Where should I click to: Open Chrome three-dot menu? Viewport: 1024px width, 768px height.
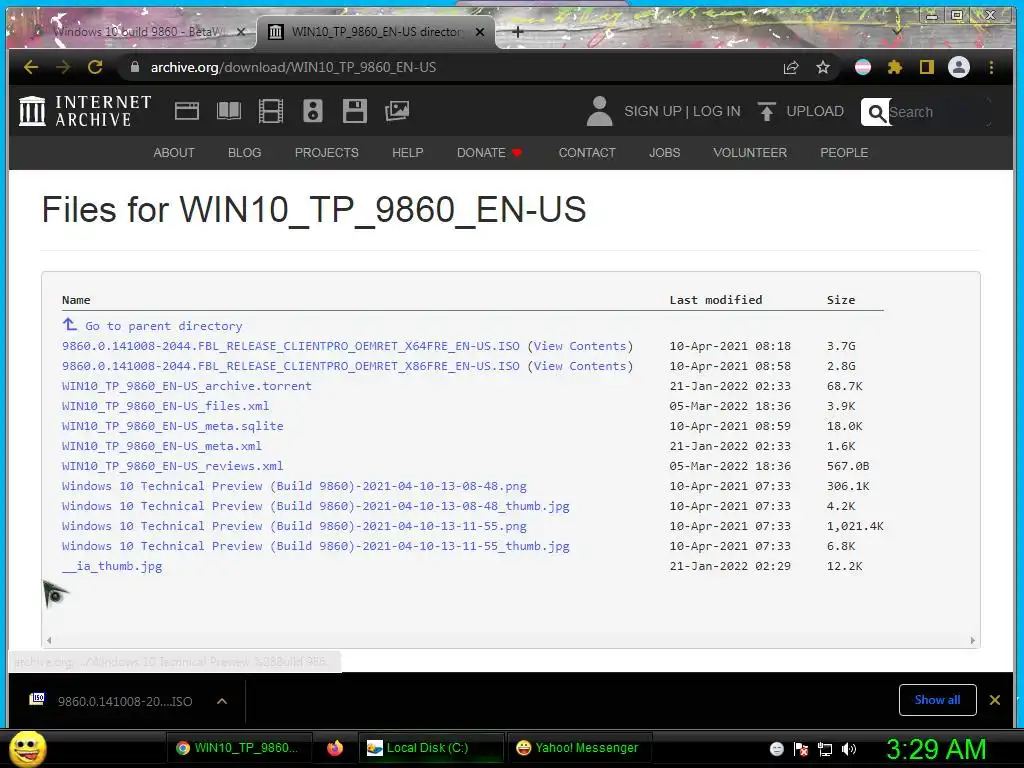[x=991, y=67]
